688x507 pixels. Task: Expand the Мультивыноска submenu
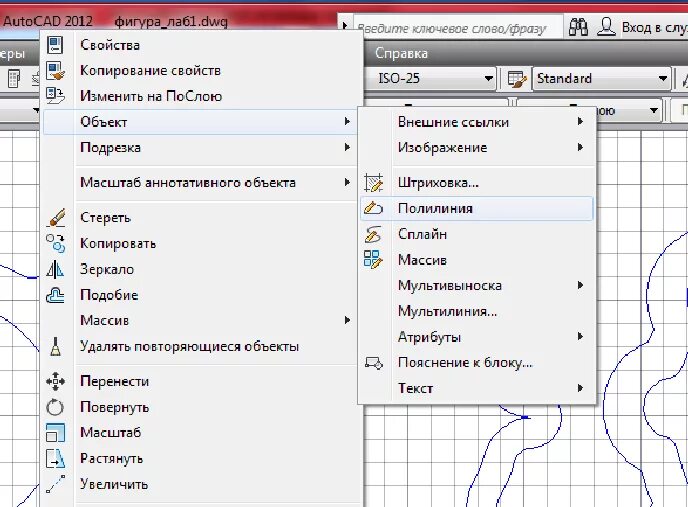tap(580, 285)
